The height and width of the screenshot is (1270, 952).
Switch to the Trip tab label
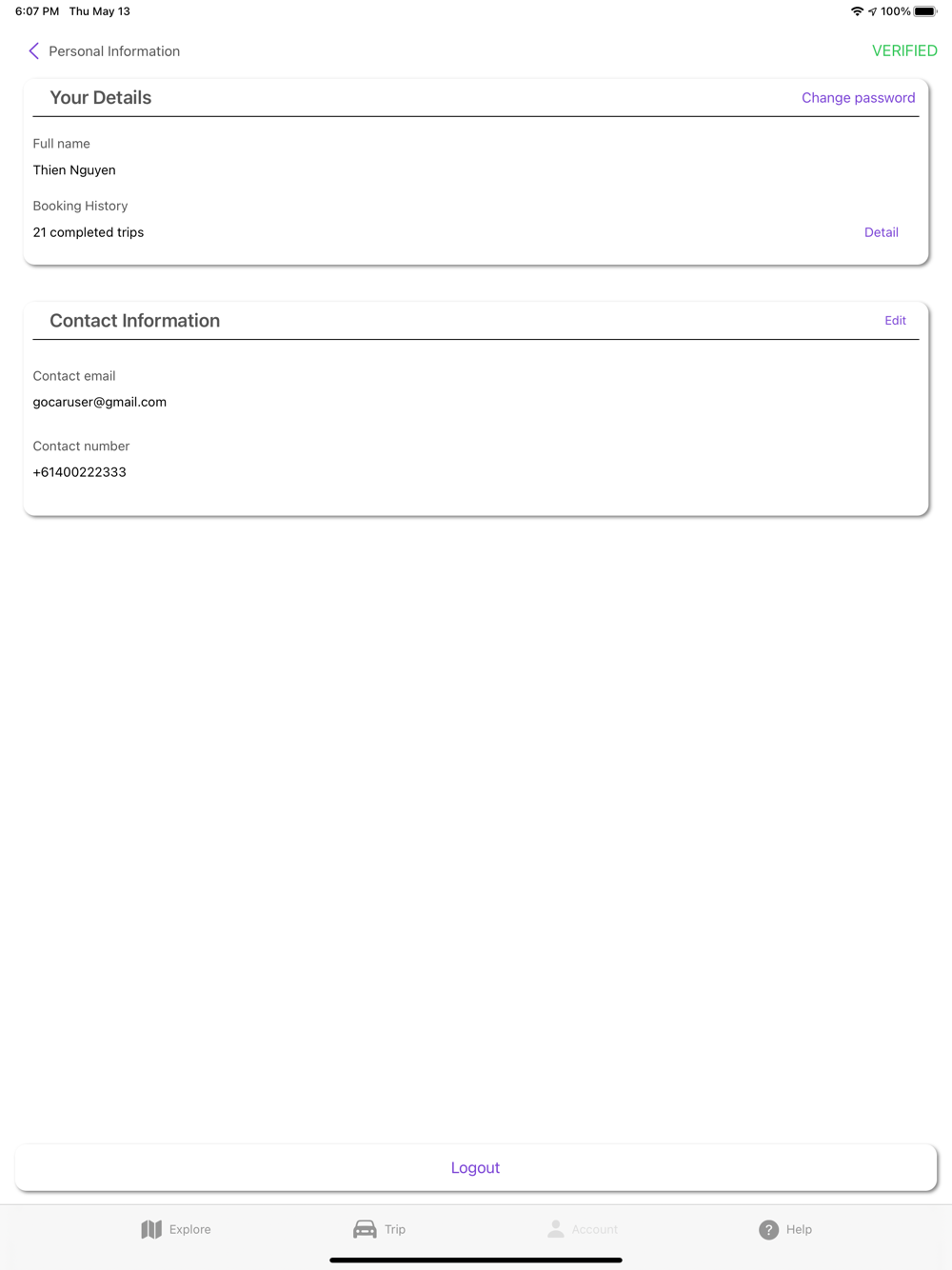click(x=395, y=1230)
